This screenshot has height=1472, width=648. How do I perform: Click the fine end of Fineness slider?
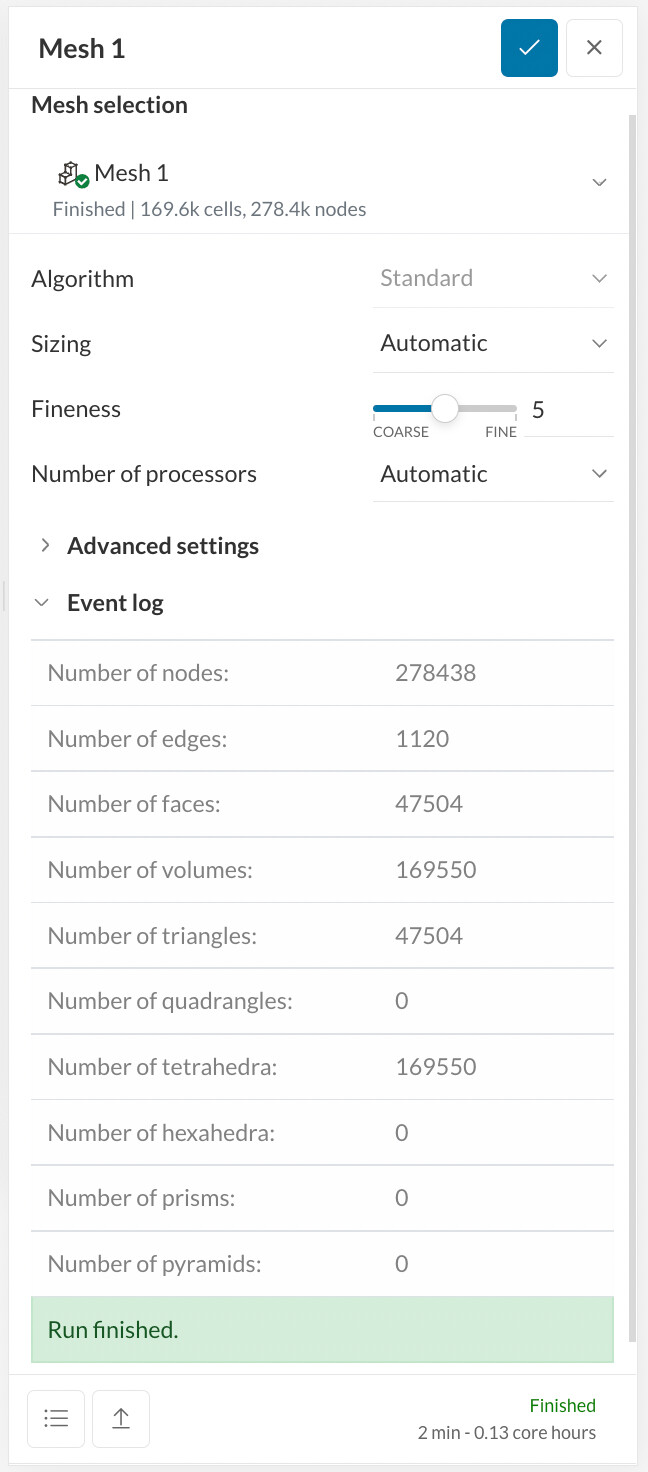[512, 408]
